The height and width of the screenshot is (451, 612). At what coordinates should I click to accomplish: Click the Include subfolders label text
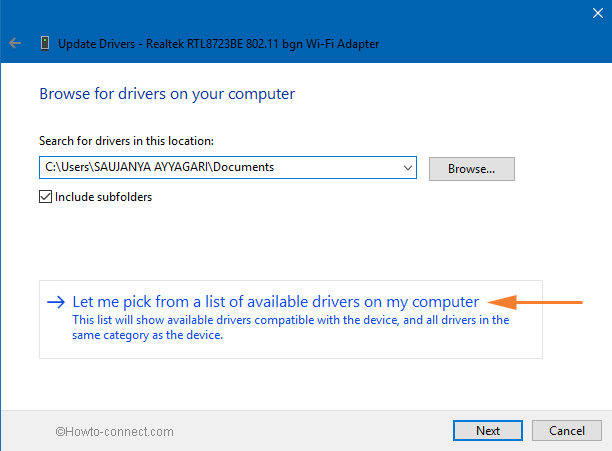(x=103, y=197)
